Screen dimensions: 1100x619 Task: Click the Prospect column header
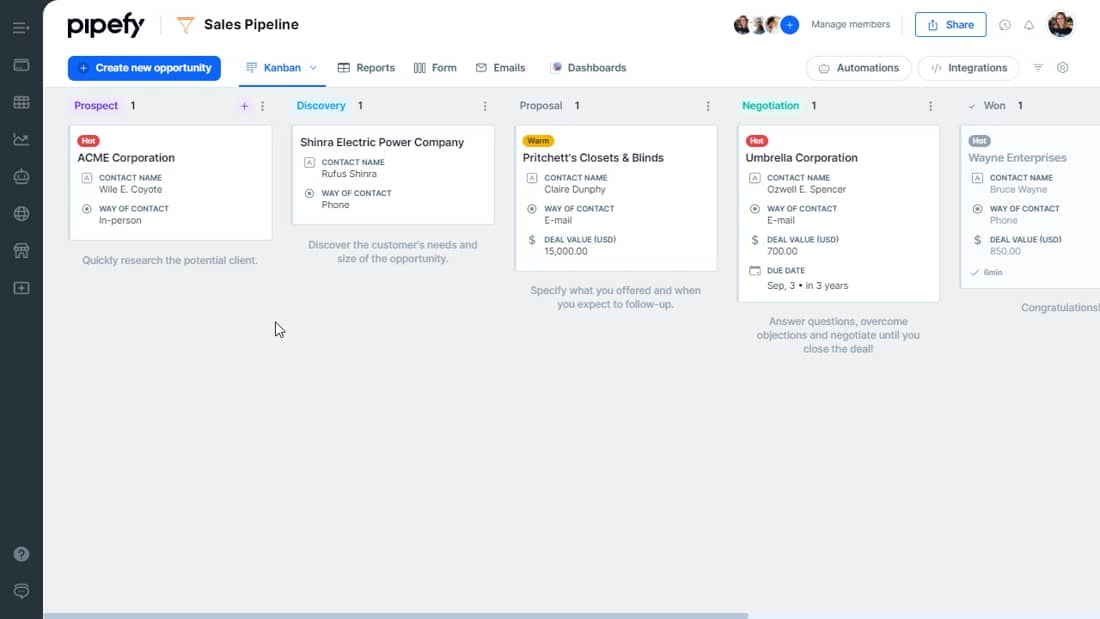pyautogui.click(x=96, y=106)
